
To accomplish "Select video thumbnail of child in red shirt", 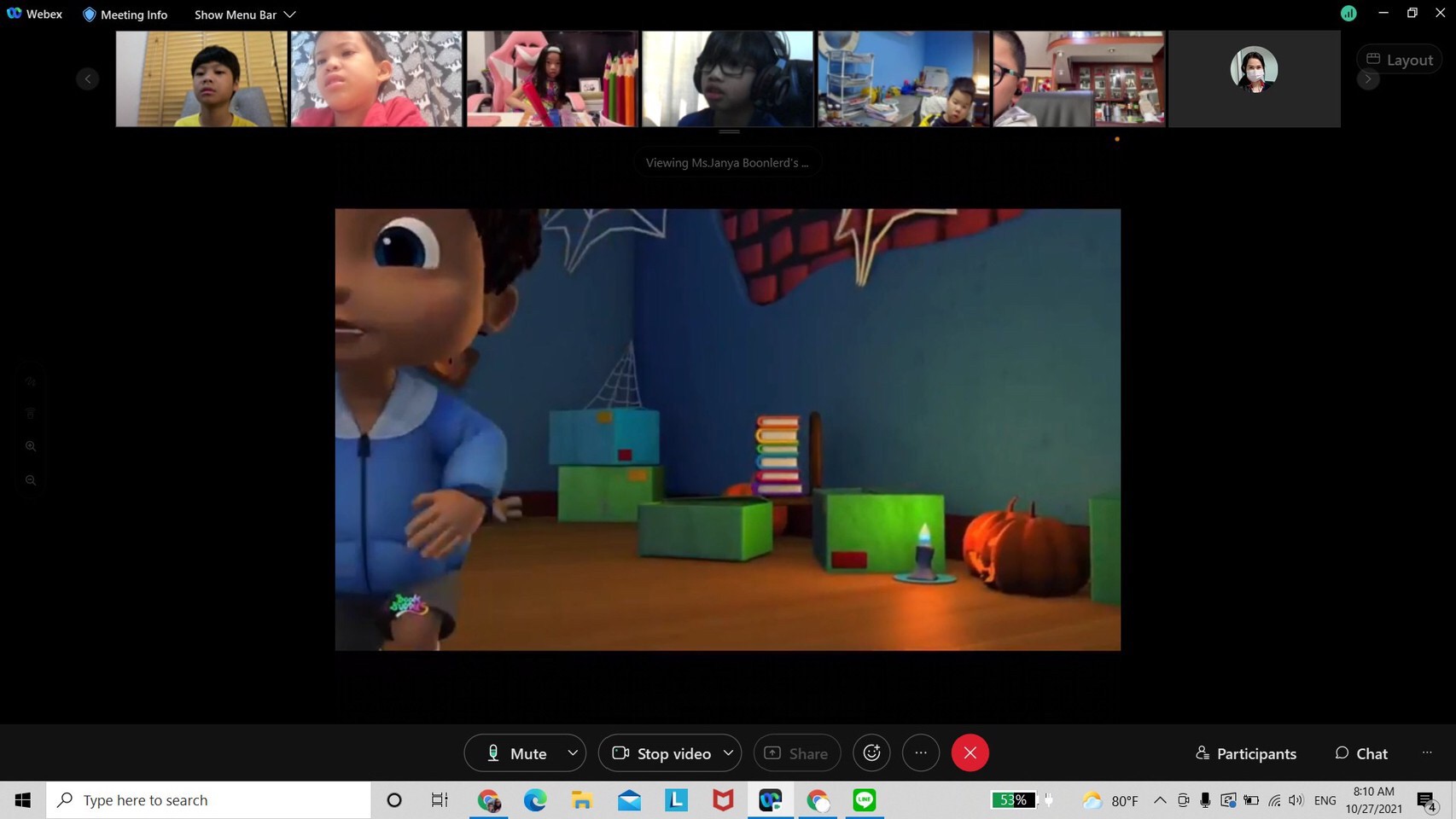I will click(x=376, y=79).
